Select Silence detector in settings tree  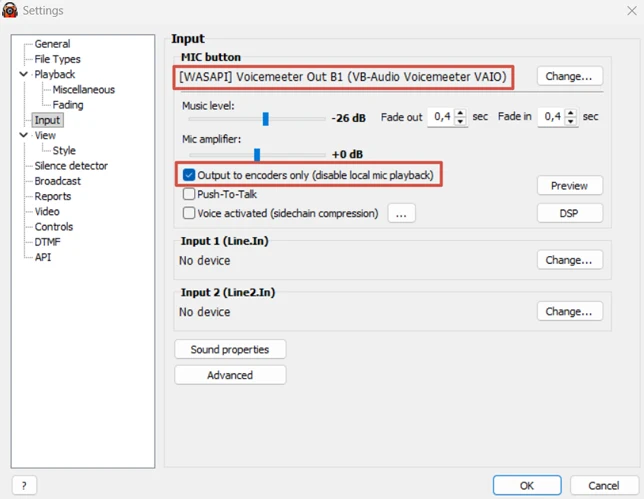(x=71, y=166)
